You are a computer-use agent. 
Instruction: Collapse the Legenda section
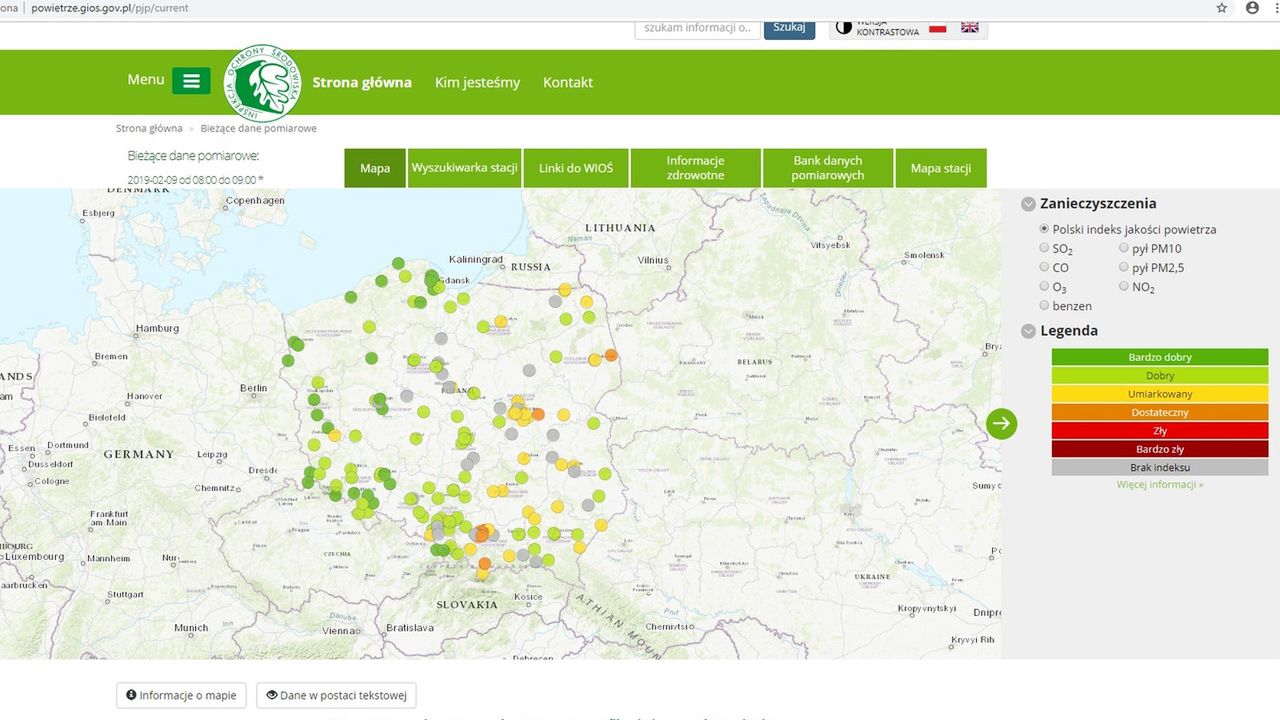(1028, 331)
